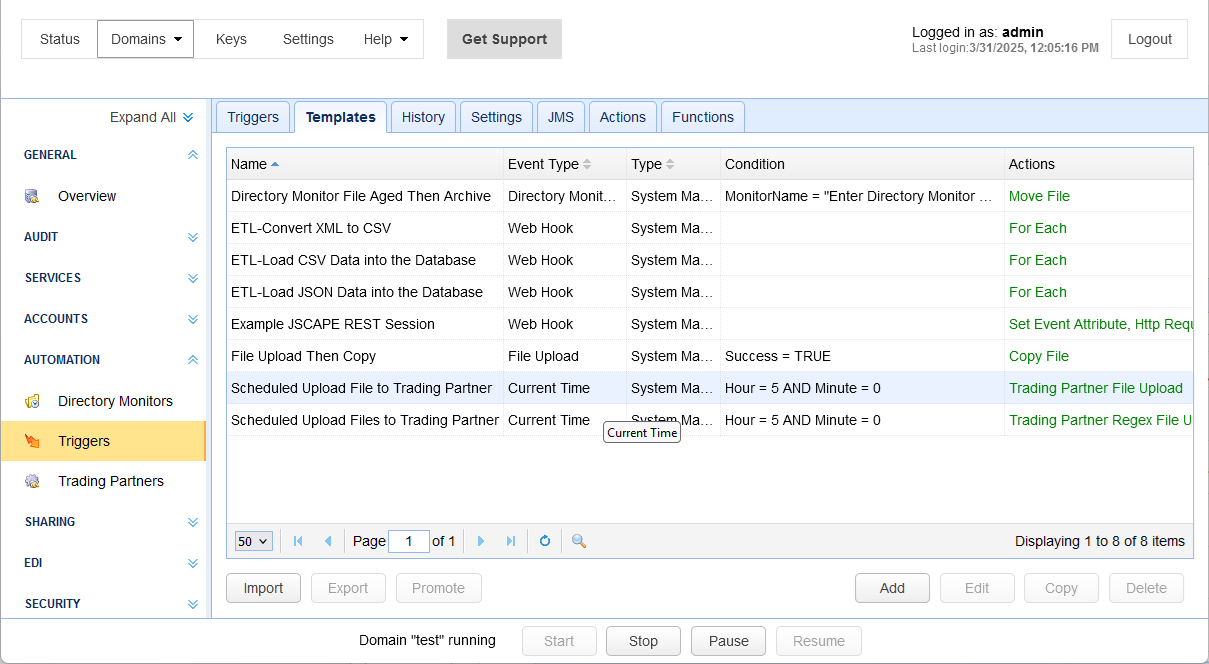Open the Overview icon in sidebar
This screenshot has height=664, width=1209.
(33, 196)
